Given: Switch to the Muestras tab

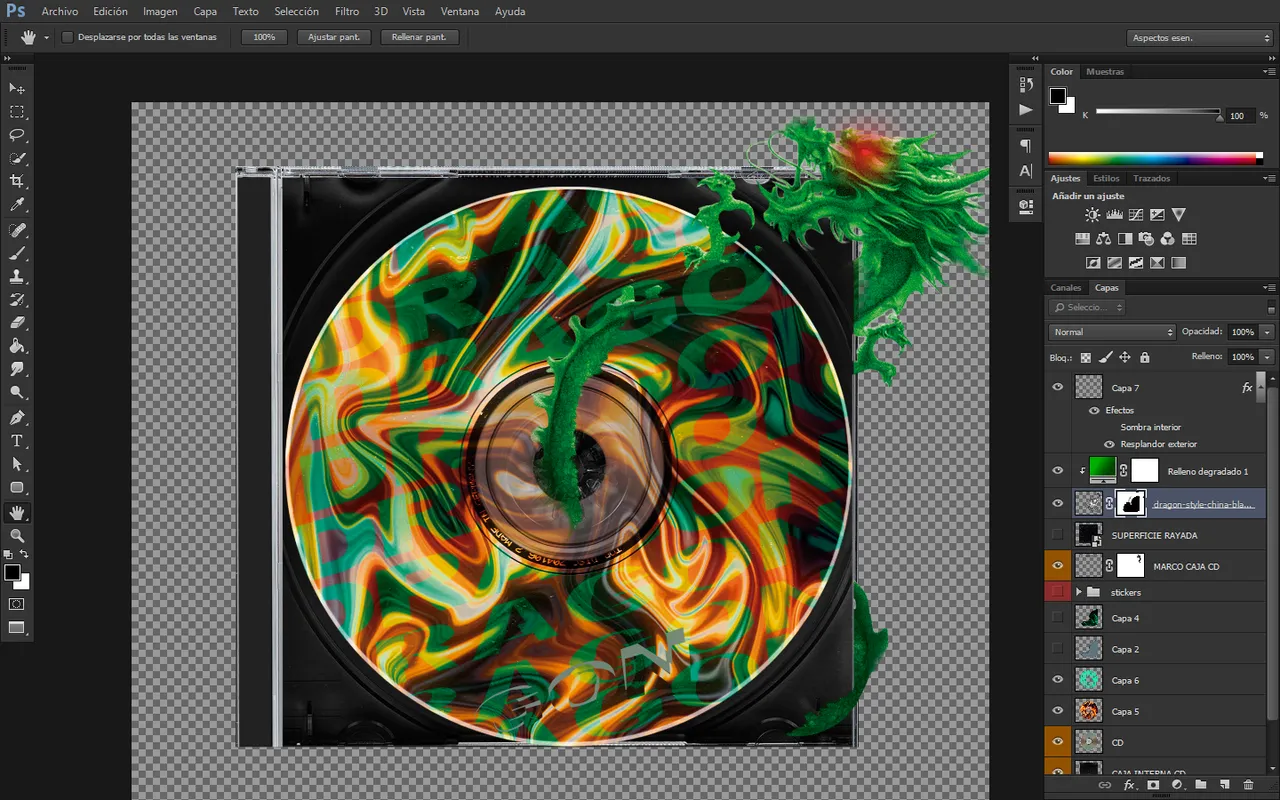Looking at the screenshot, I should click(x=1105, y=72).
